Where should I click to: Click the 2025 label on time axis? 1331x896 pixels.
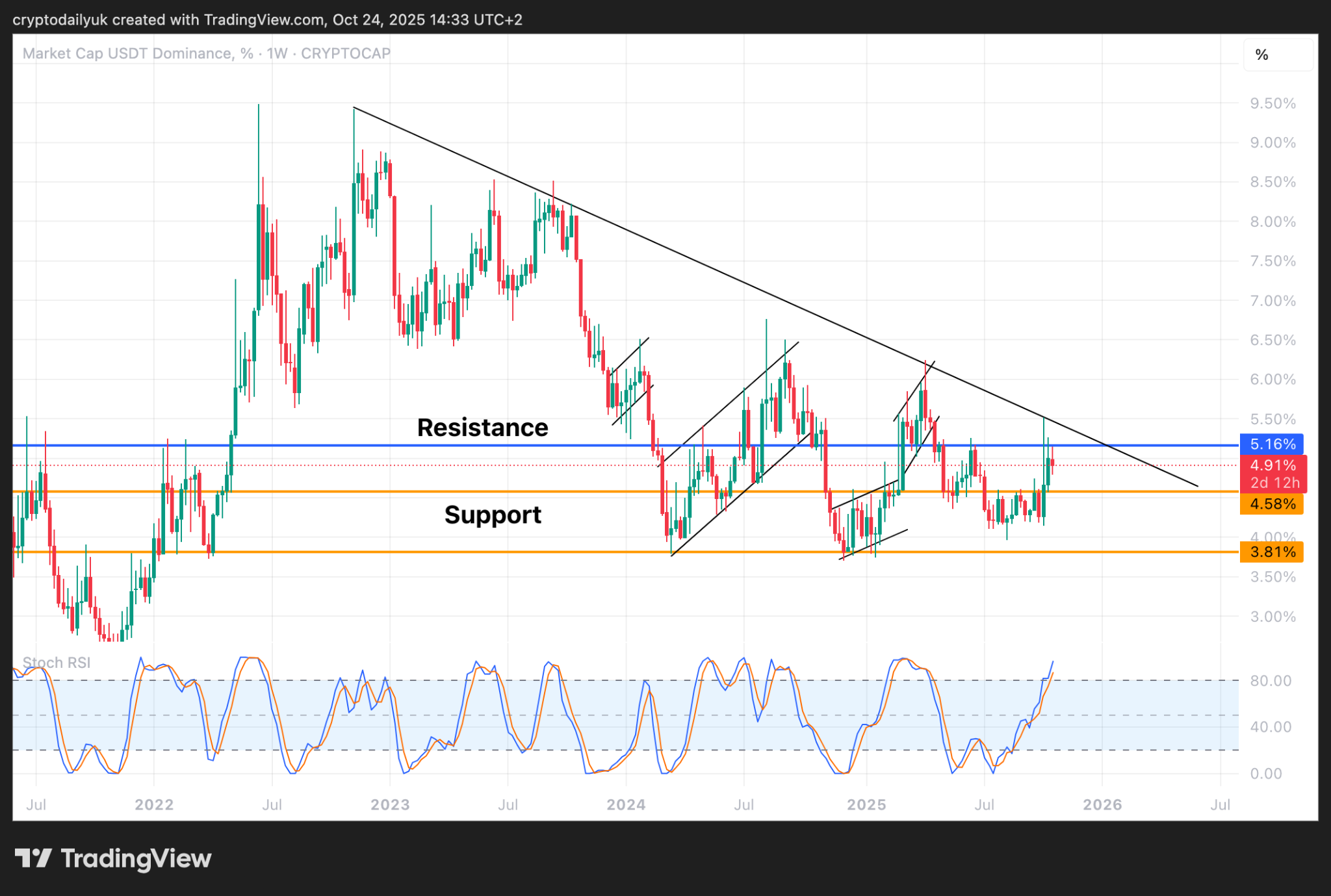coord(866,805)
